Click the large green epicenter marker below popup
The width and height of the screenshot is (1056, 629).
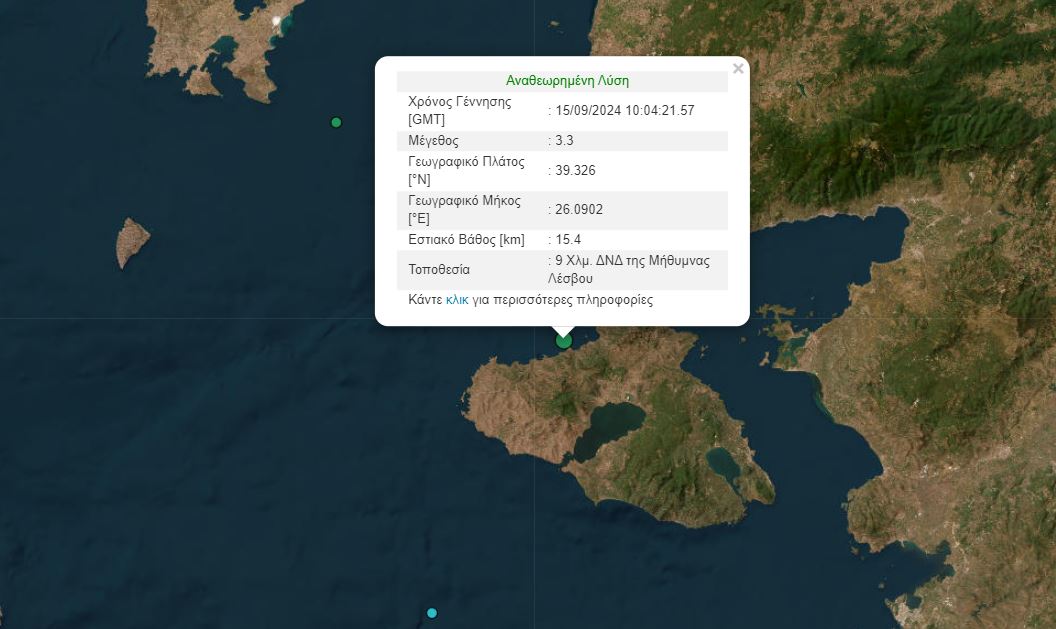tap(564, 341)
